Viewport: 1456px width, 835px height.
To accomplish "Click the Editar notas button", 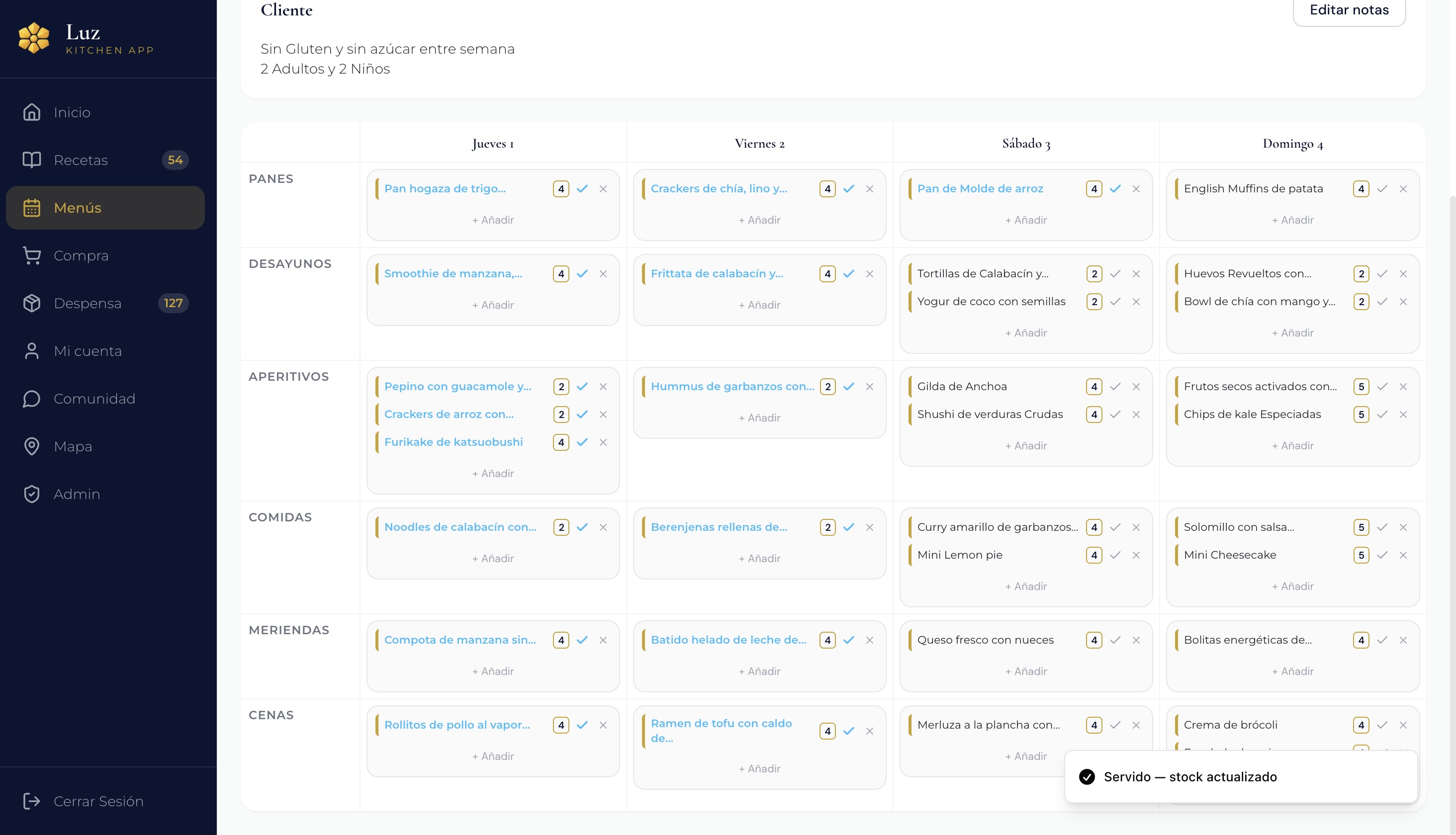I will pos(1349,10).
